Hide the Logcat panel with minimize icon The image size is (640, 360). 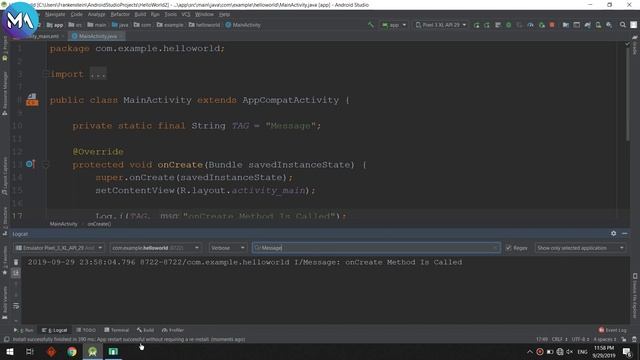coord(624,233)
